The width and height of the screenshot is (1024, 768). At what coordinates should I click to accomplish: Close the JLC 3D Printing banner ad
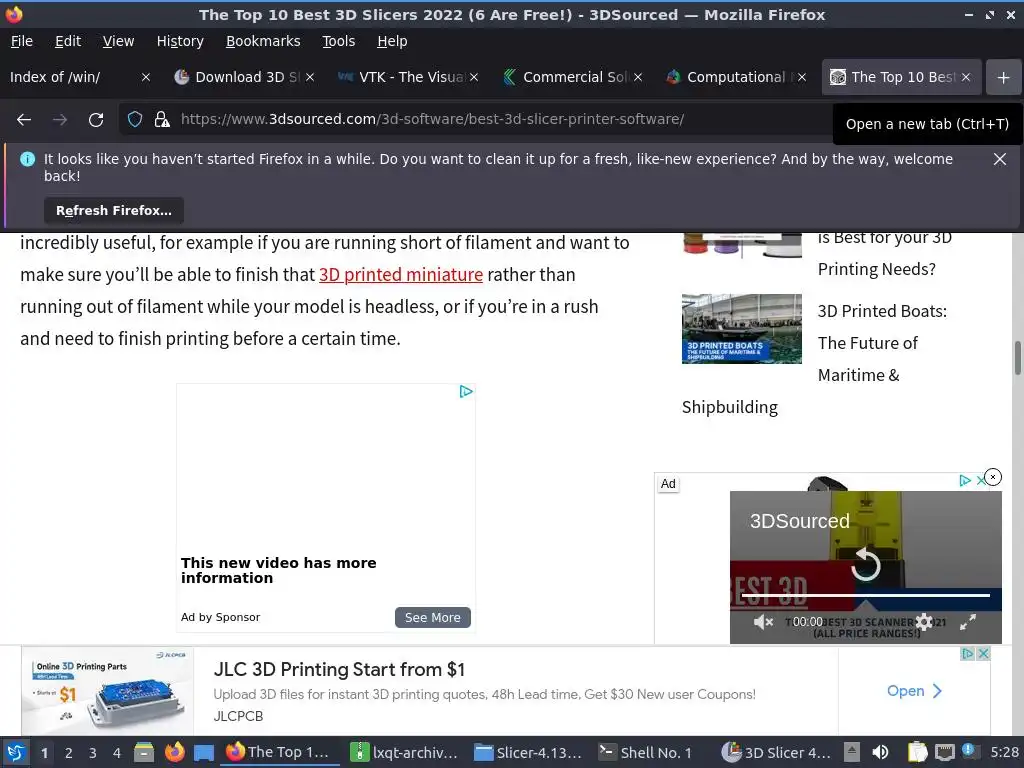click(x=984, y=653)
